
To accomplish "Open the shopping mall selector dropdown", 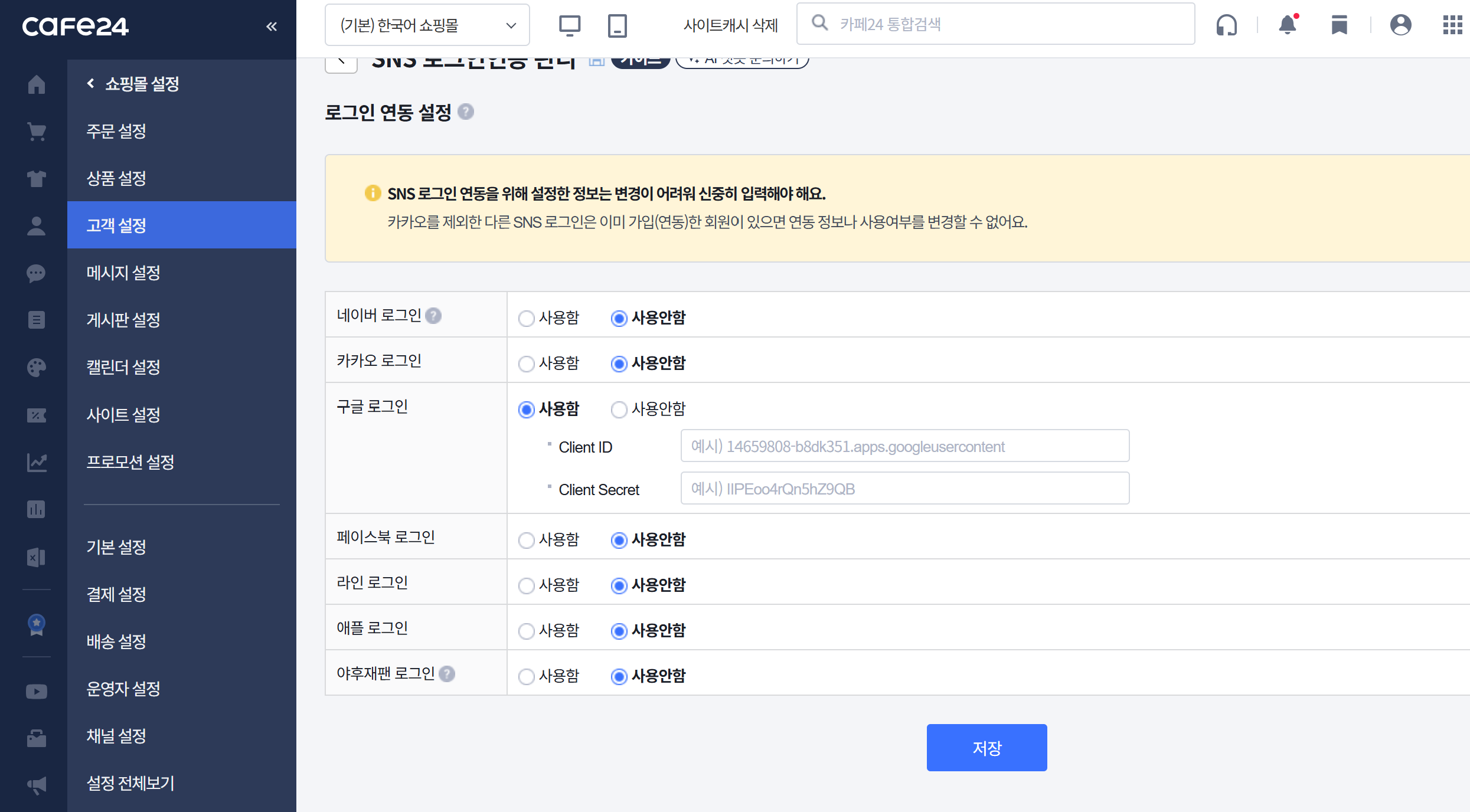I will pyautogui.click(x=427, y=25).
